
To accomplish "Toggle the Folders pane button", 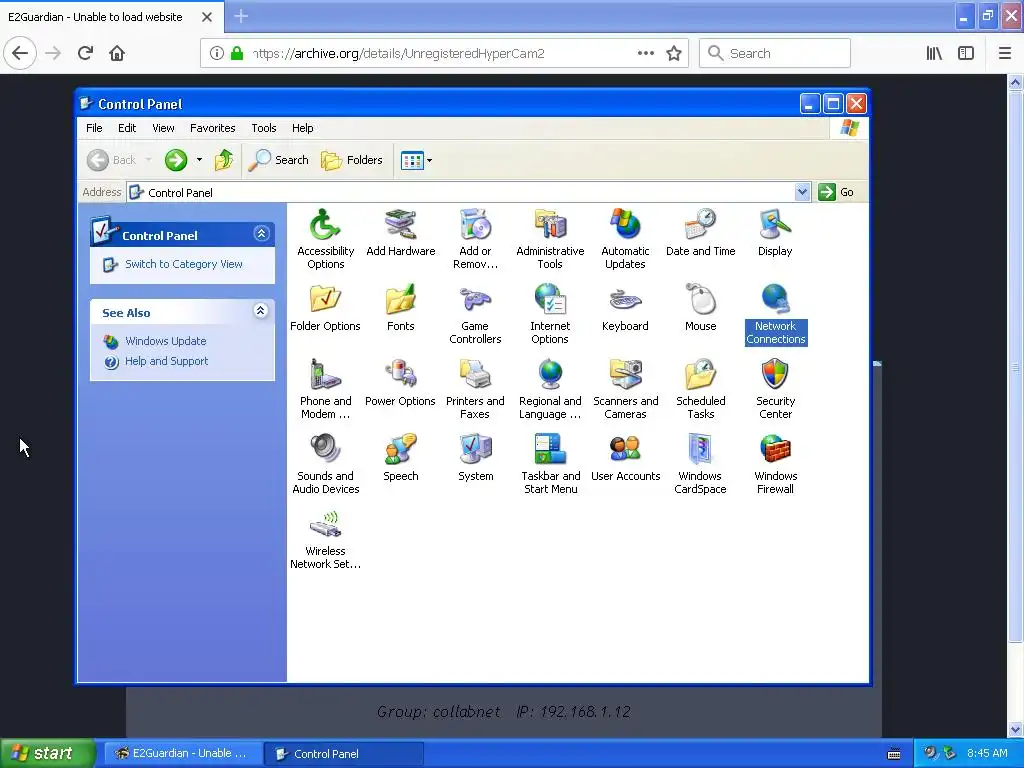I will (x=351, y=160).
